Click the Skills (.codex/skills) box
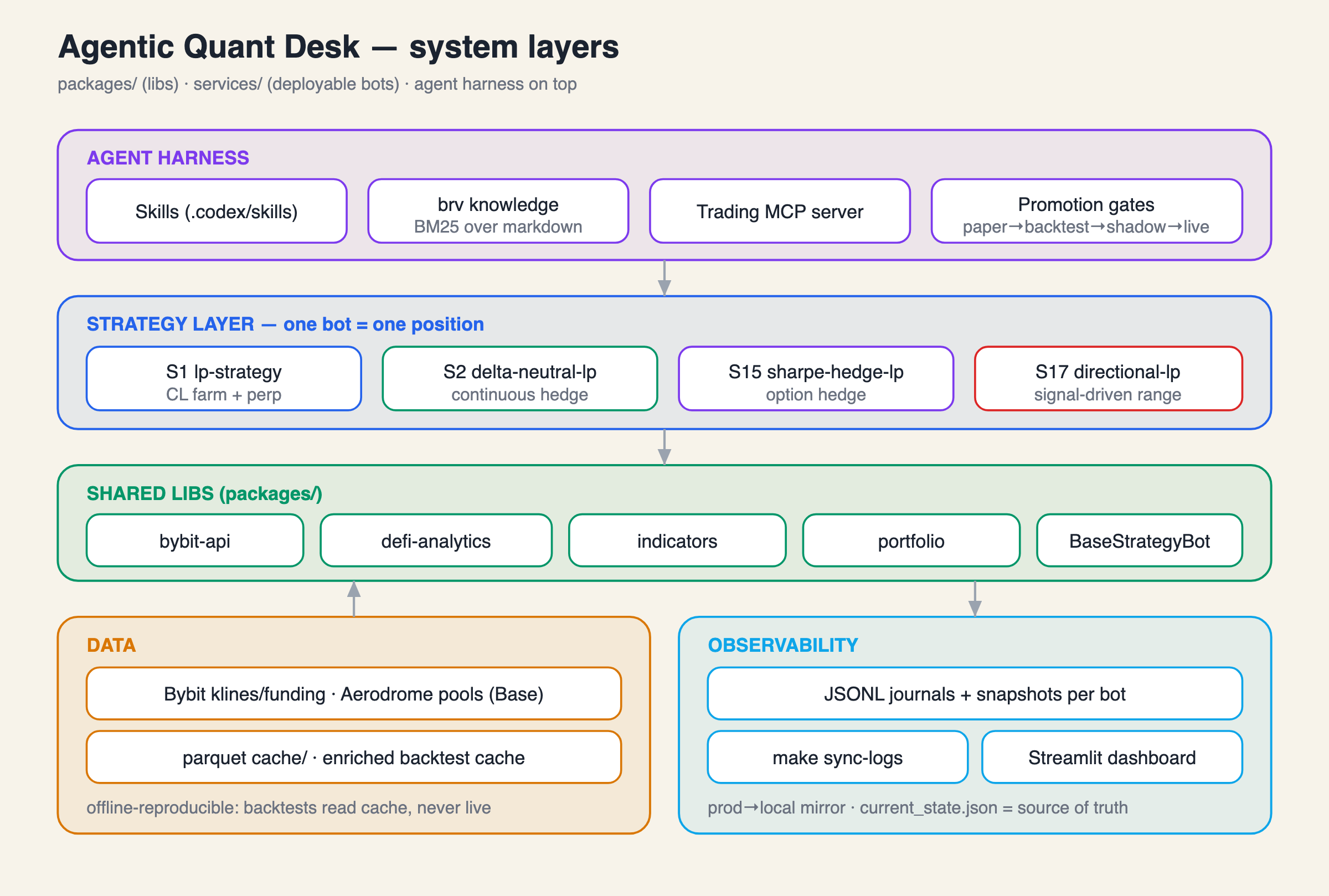This screenshot has width=1329, height=896. pos(217,211)
